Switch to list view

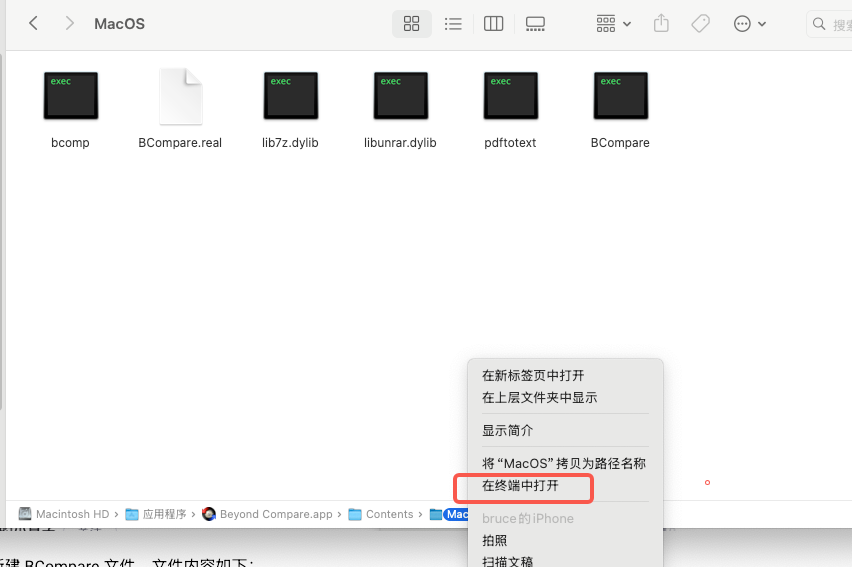coord(453,23)
